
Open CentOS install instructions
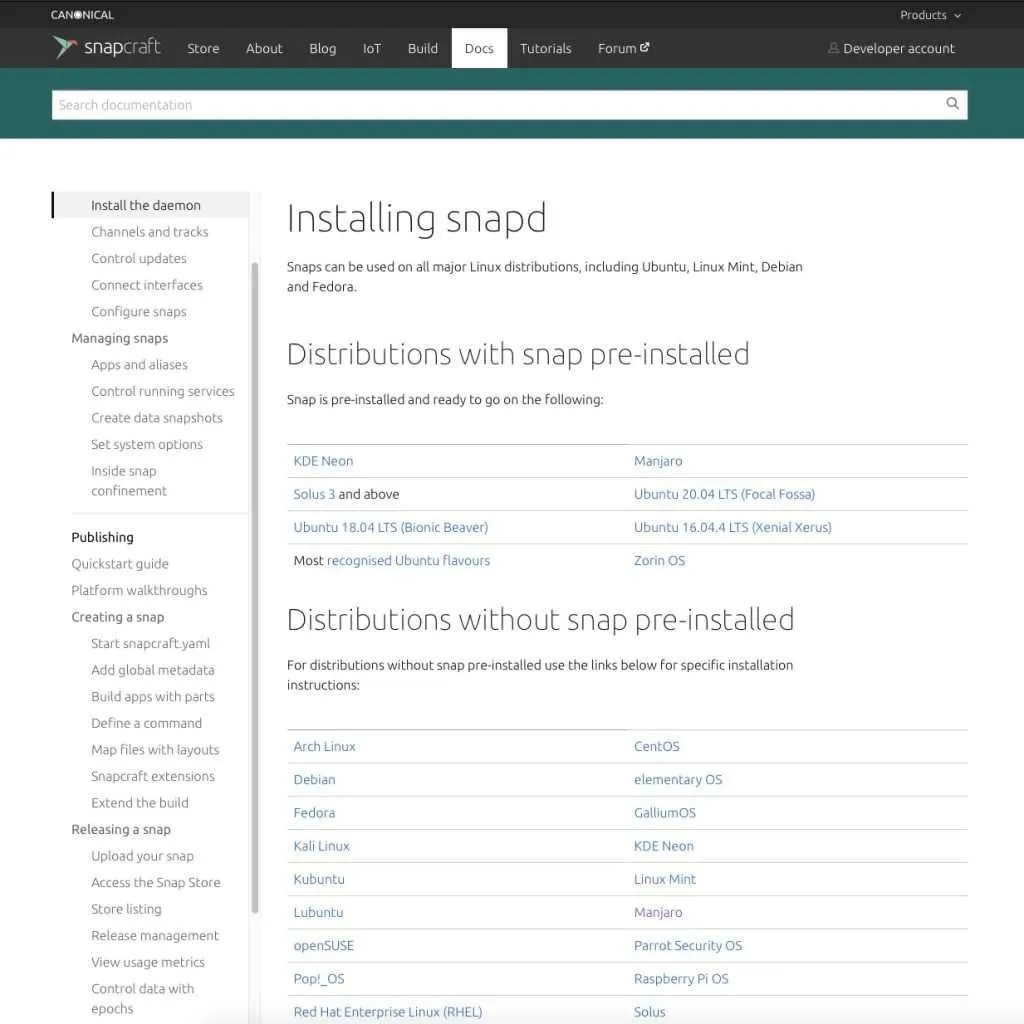[x=656, y=746]
